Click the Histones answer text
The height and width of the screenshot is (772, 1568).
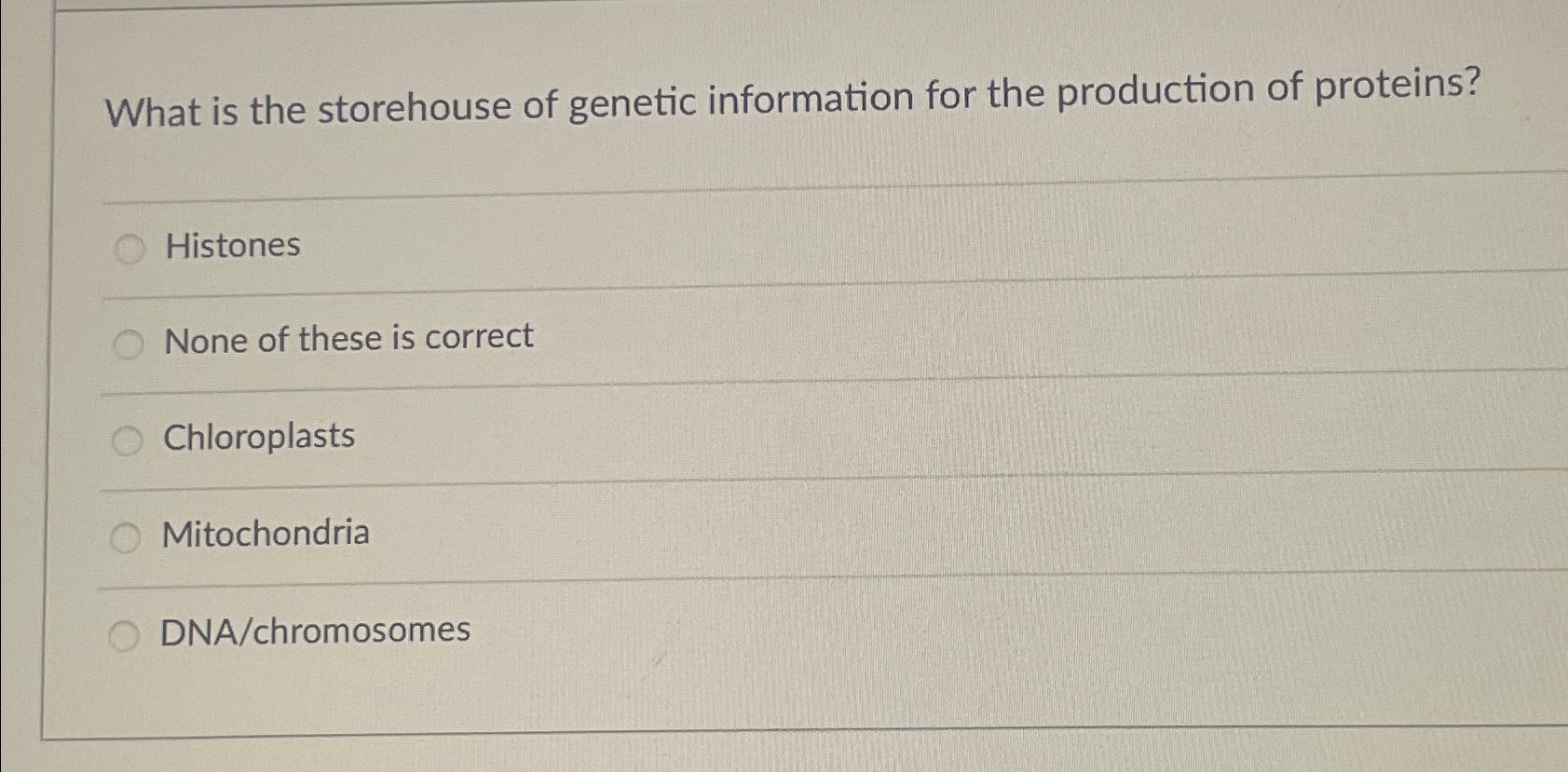(230, 247)
